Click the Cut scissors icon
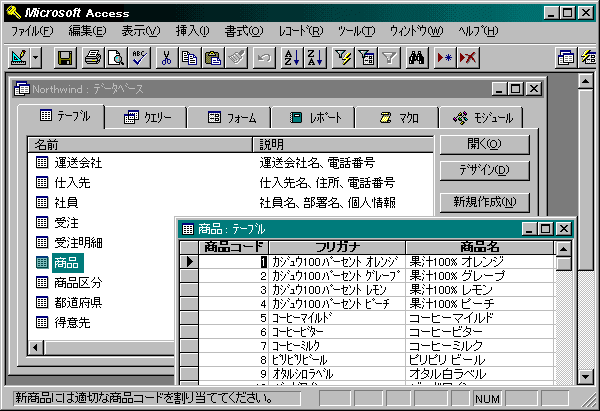 pos(166,58)
